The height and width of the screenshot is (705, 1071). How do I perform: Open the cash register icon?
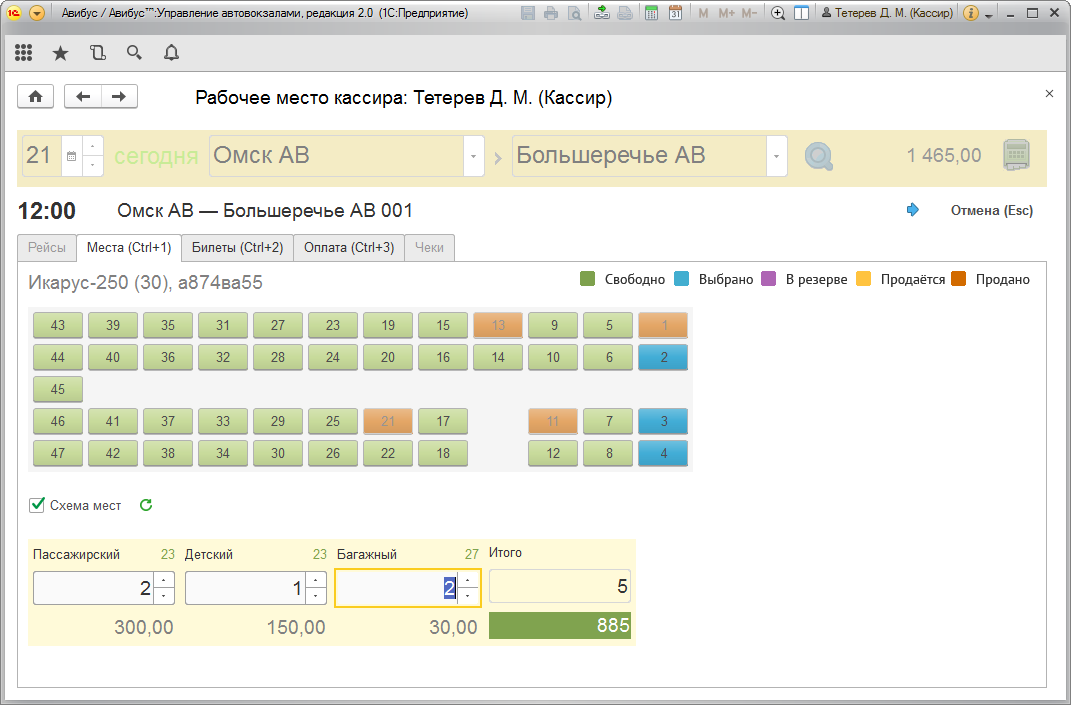tap(1016, 156)
